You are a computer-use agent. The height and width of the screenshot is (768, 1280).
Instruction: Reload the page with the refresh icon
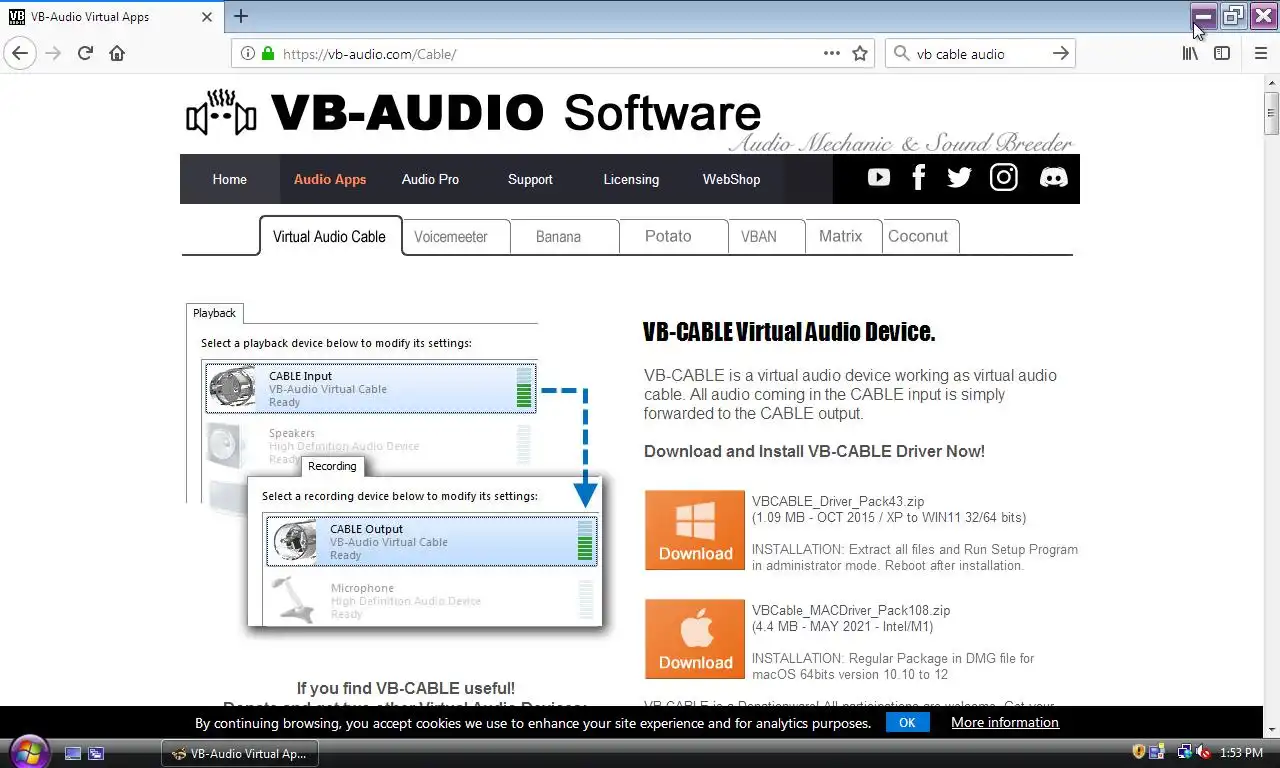click(x=85, y=53)
